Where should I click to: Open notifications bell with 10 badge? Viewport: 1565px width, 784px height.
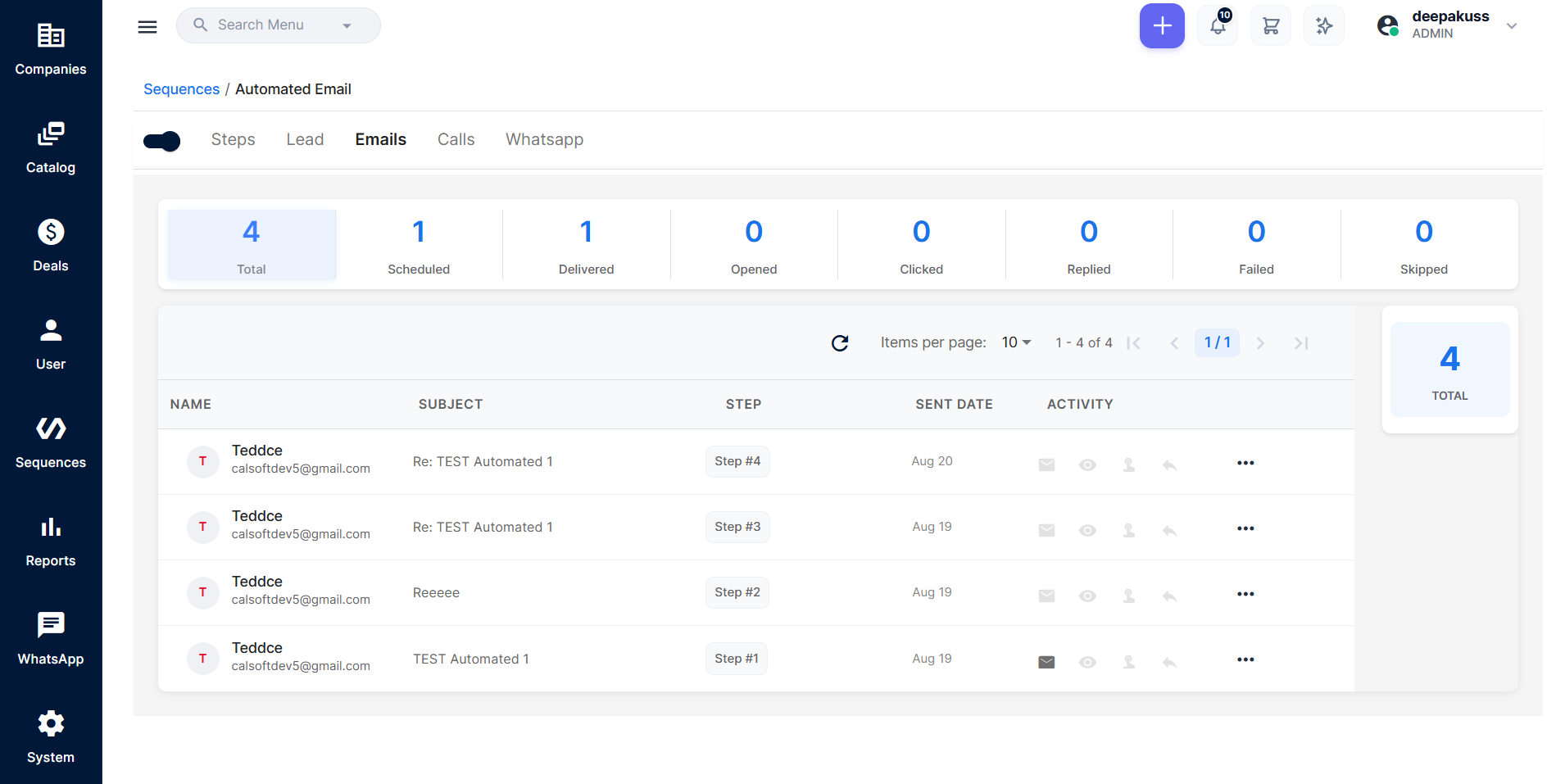[x=1218, y=26]
